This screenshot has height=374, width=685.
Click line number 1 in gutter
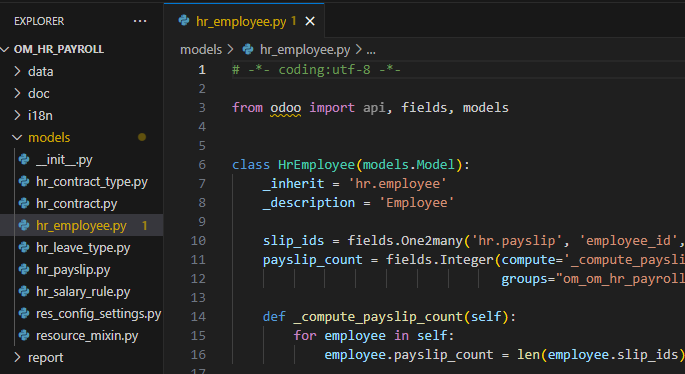[202, 70]
